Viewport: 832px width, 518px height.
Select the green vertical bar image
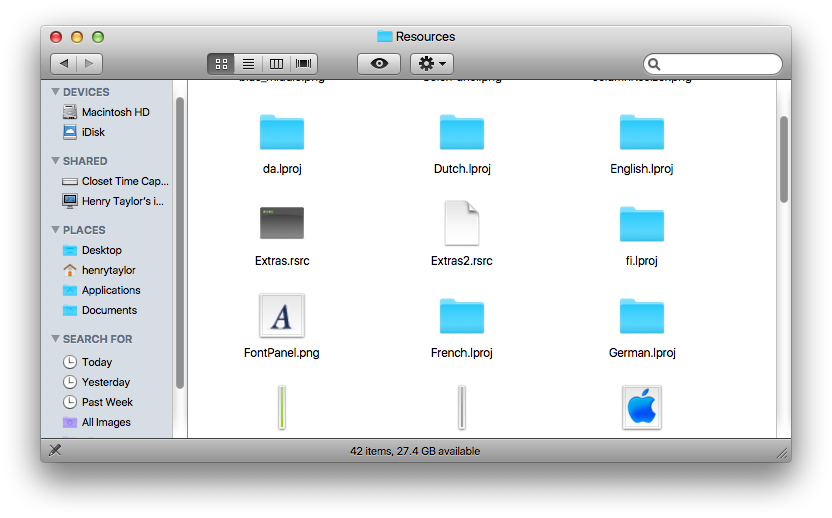(x=282, y=407)
